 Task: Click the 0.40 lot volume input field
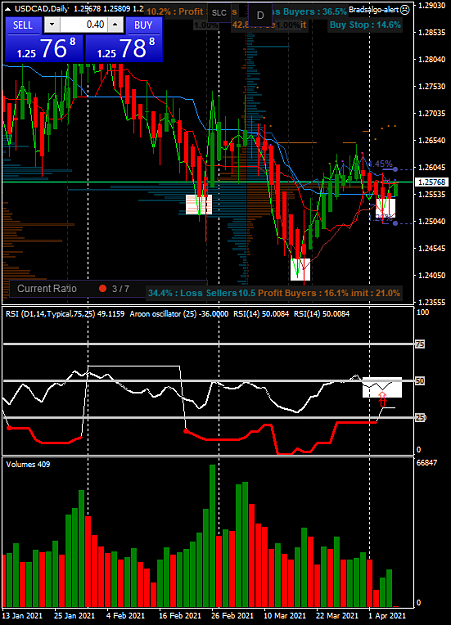click(84, 25)
